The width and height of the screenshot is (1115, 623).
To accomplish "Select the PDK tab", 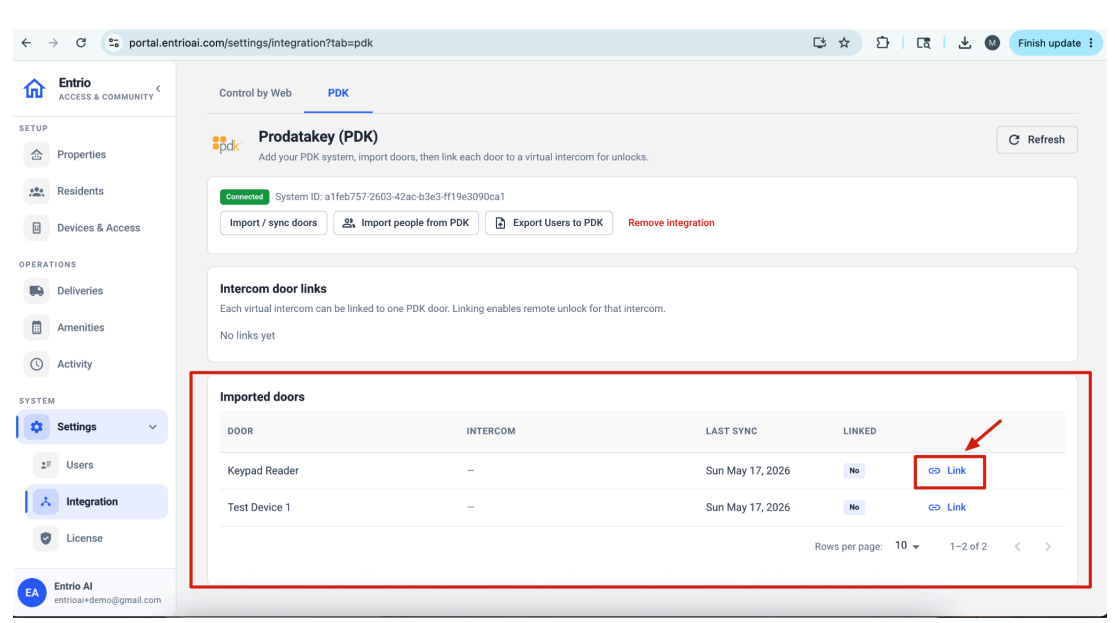I will [338, 93].
